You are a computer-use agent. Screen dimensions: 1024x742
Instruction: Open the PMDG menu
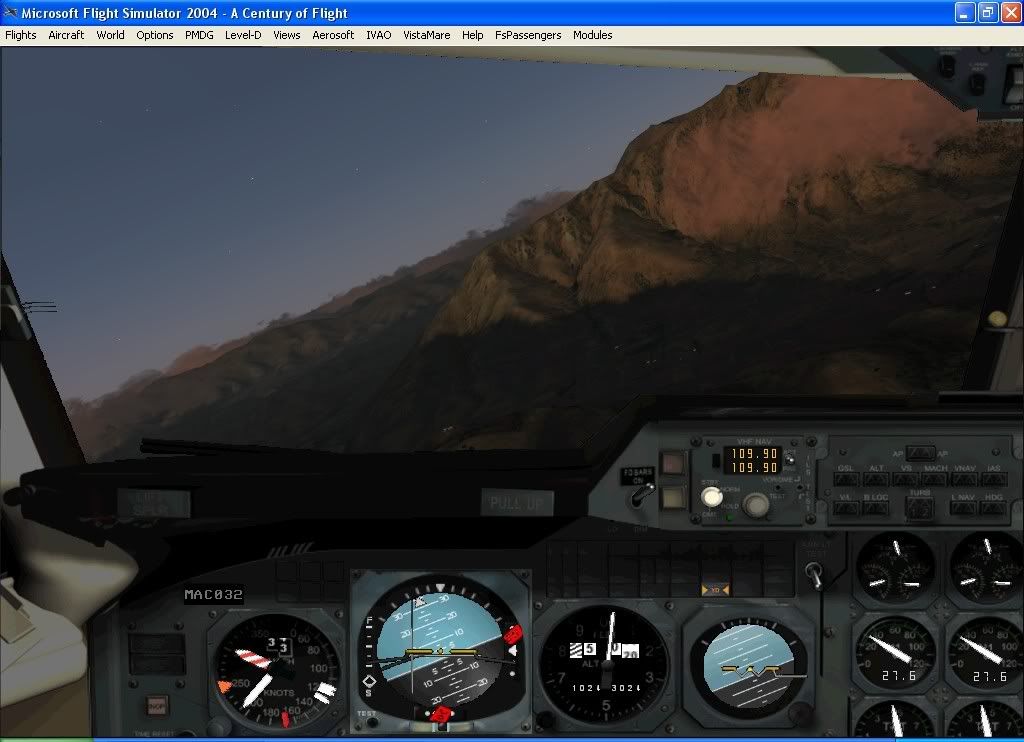point(199,35)
